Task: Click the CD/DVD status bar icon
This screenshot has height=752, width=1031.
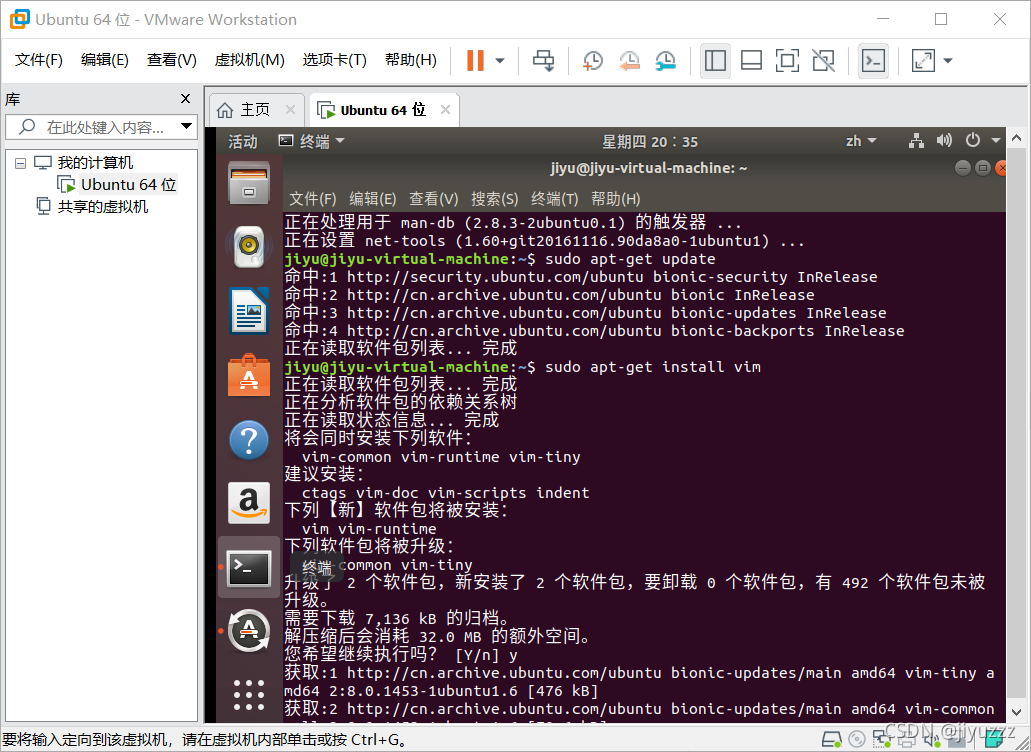Action: tap(857, 740)
